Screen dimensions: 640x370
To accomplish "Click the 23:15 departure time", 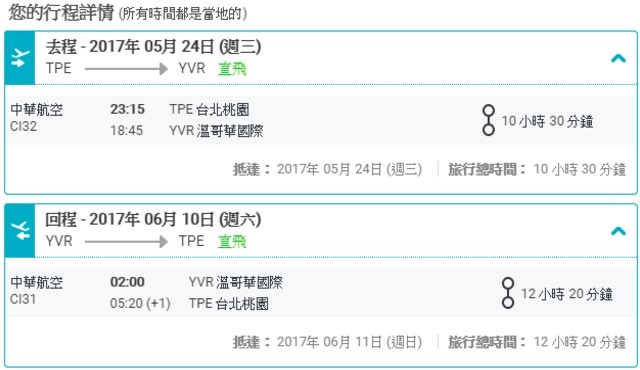I will coord(127,109).
